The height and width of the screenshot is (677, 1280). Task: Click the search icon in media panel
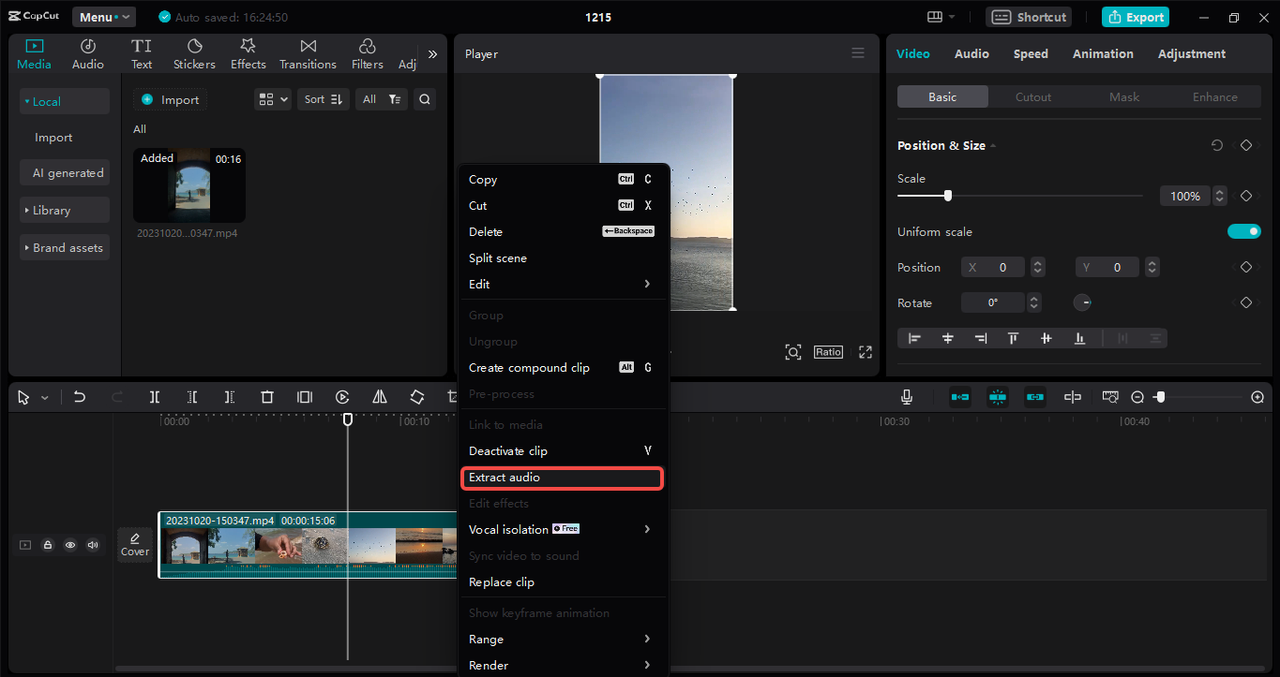pyautogui.click(x=425, y=99)
